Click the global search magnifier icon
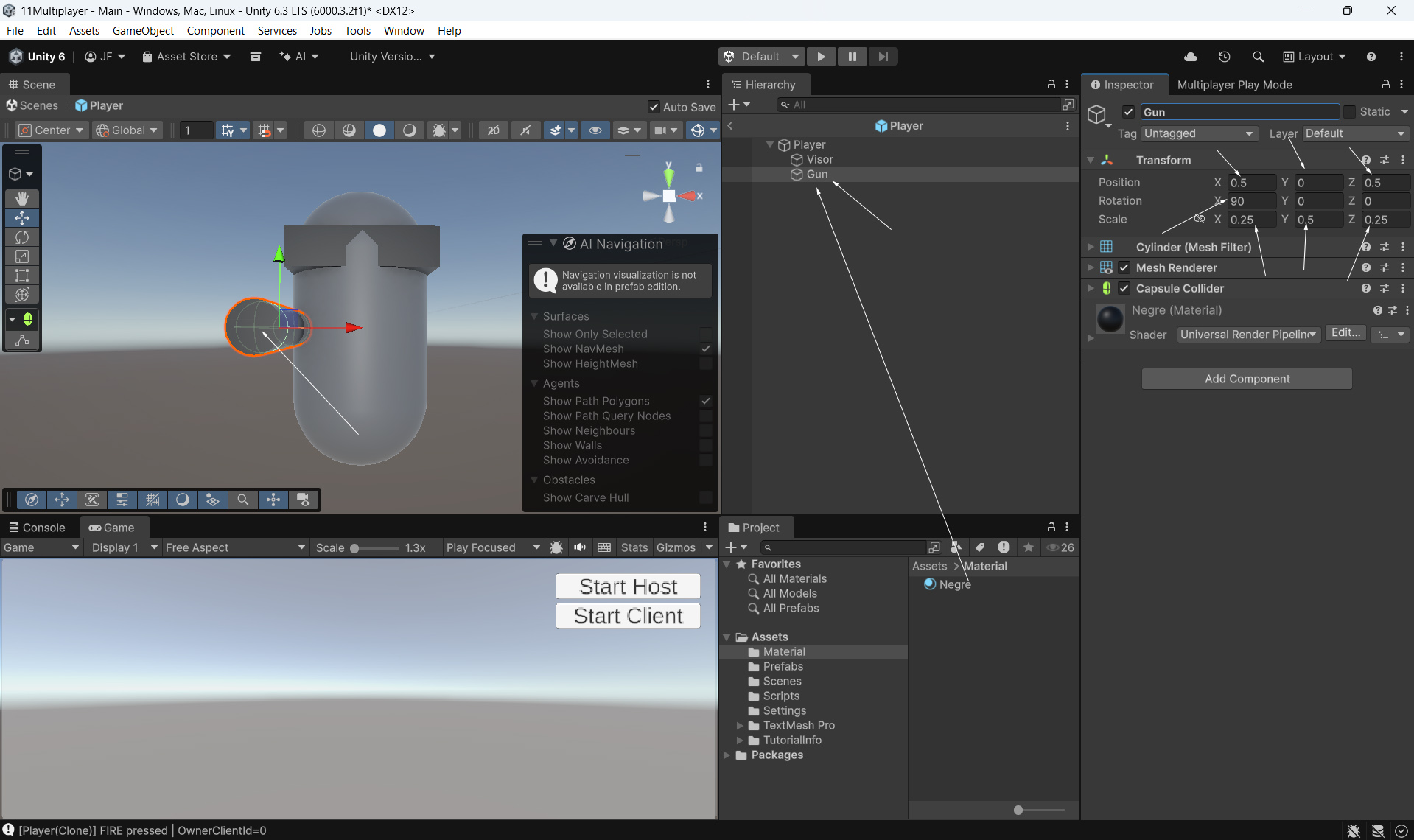1414x840 pixels. point(1258,57)
